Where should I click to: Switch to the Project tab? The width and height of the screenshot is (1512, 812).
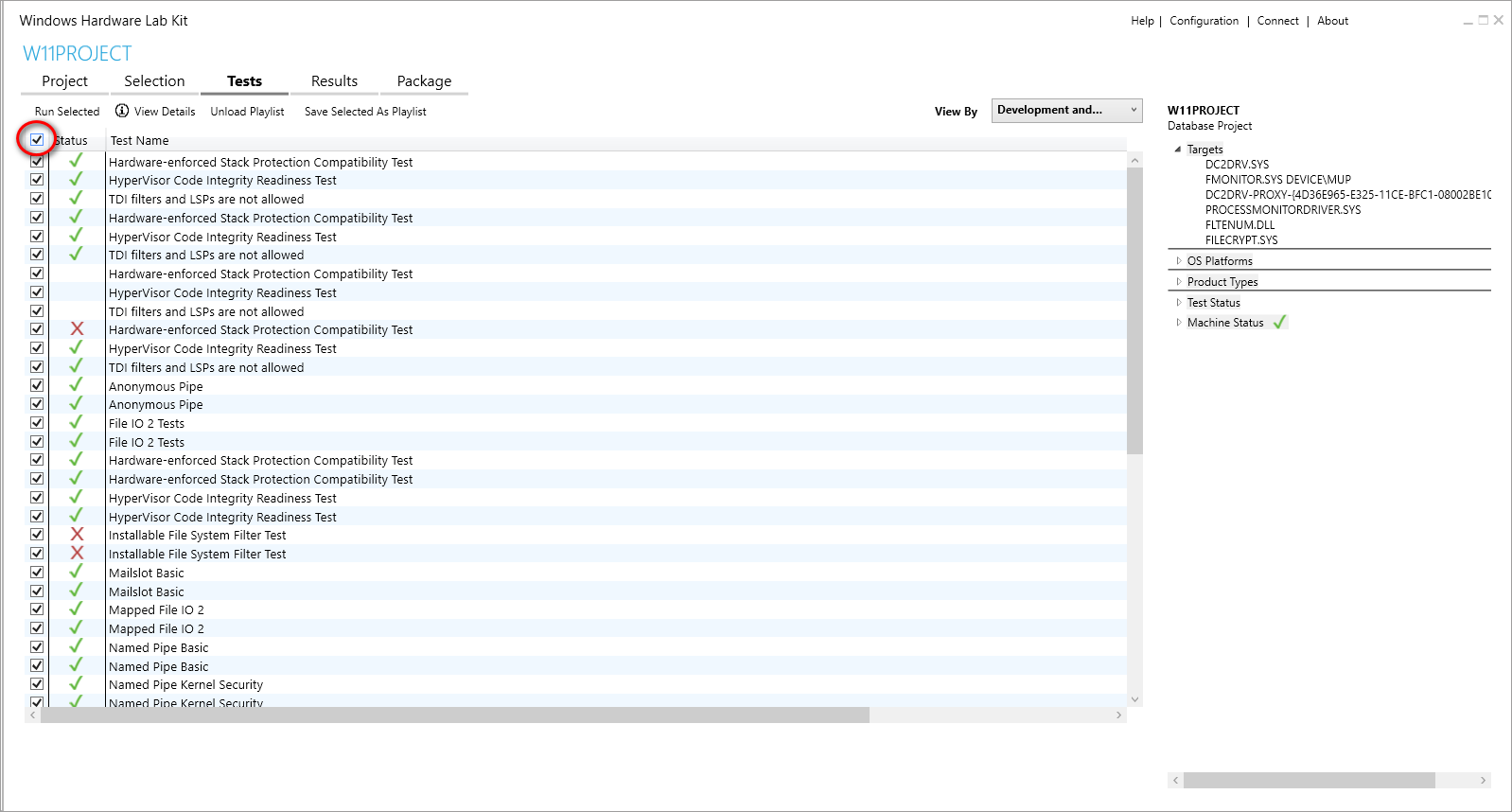64,81
